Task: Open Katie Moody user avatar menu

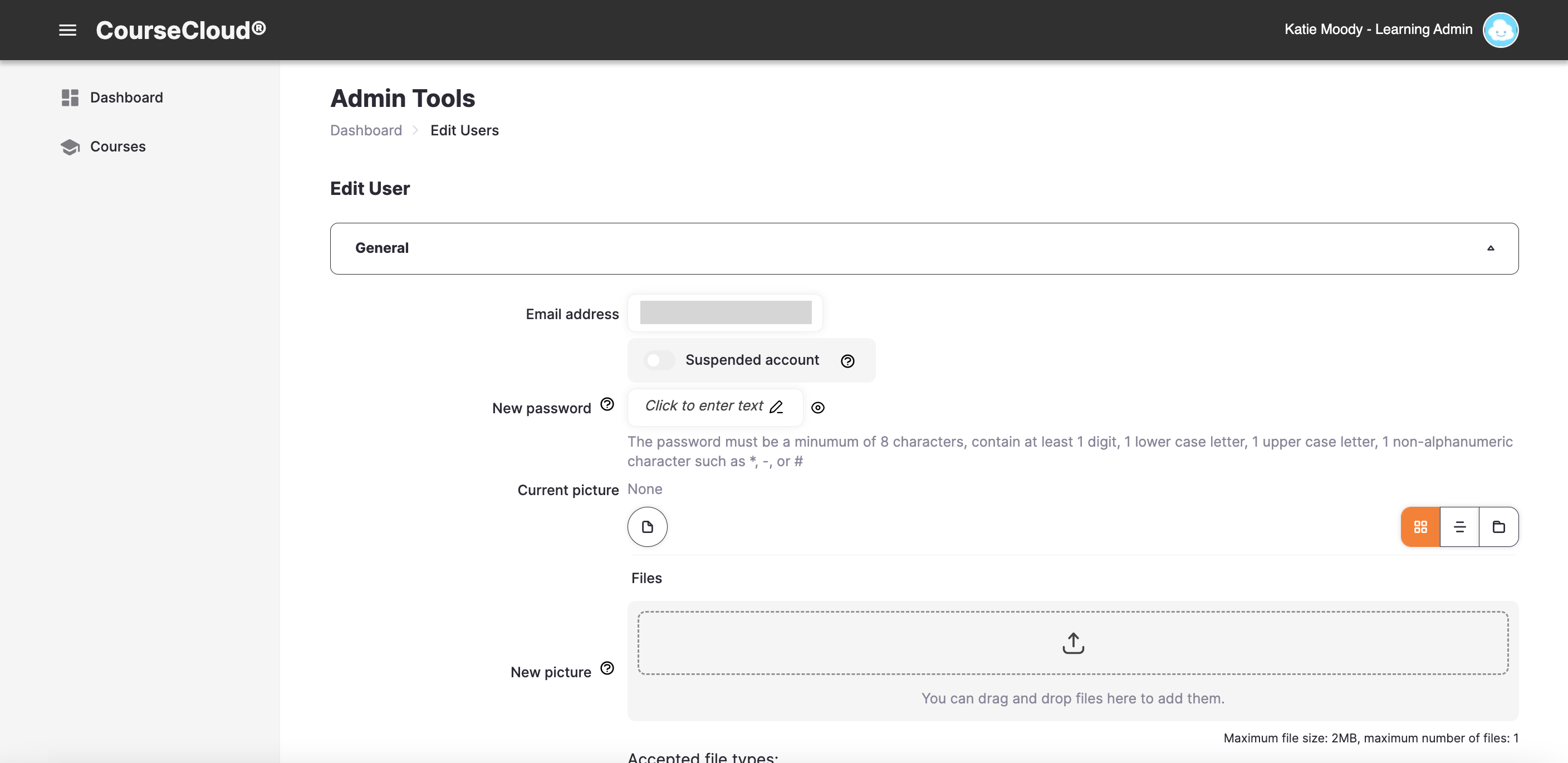Action: click(x=1500, y=30)
